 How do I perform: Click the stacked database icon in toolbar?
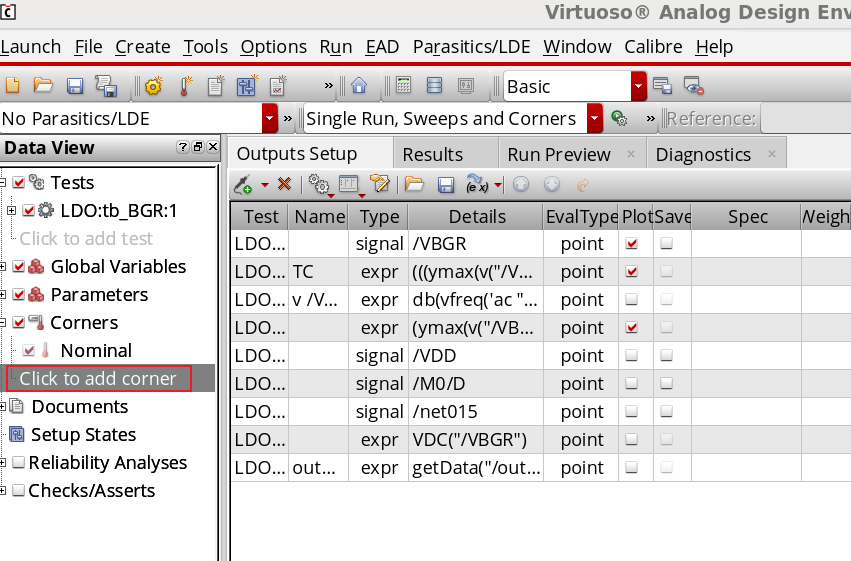pos(434,86)
